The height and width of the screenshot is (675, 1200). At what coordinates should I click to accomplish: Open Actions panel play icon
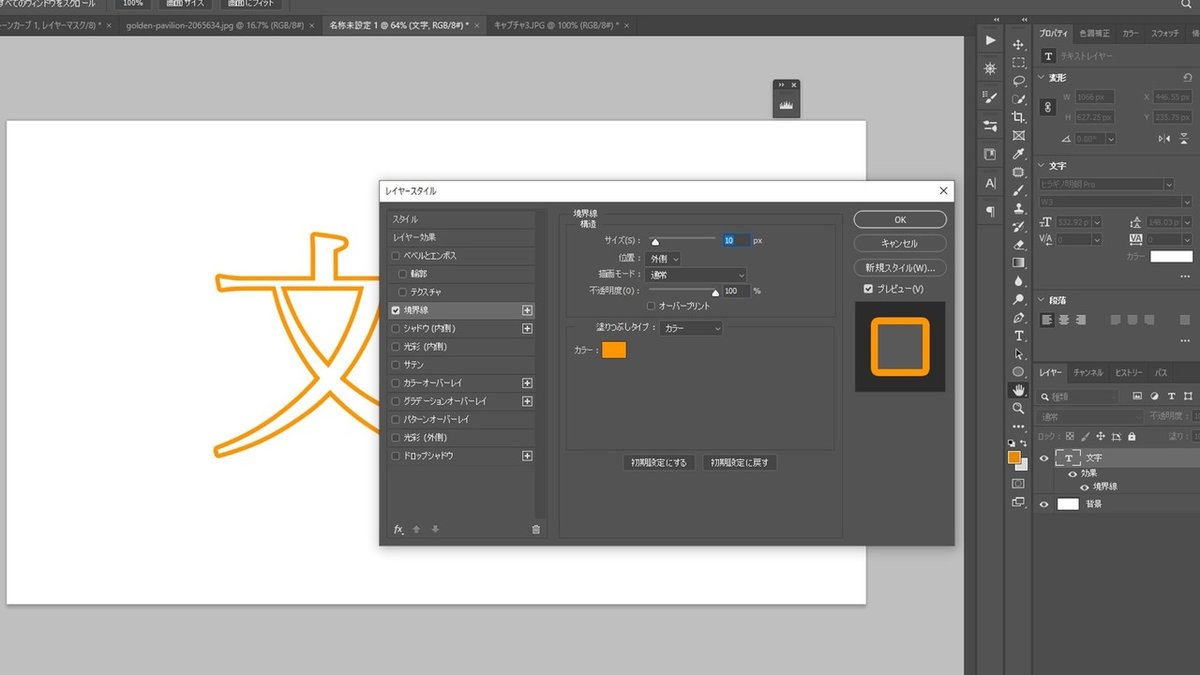990,40
